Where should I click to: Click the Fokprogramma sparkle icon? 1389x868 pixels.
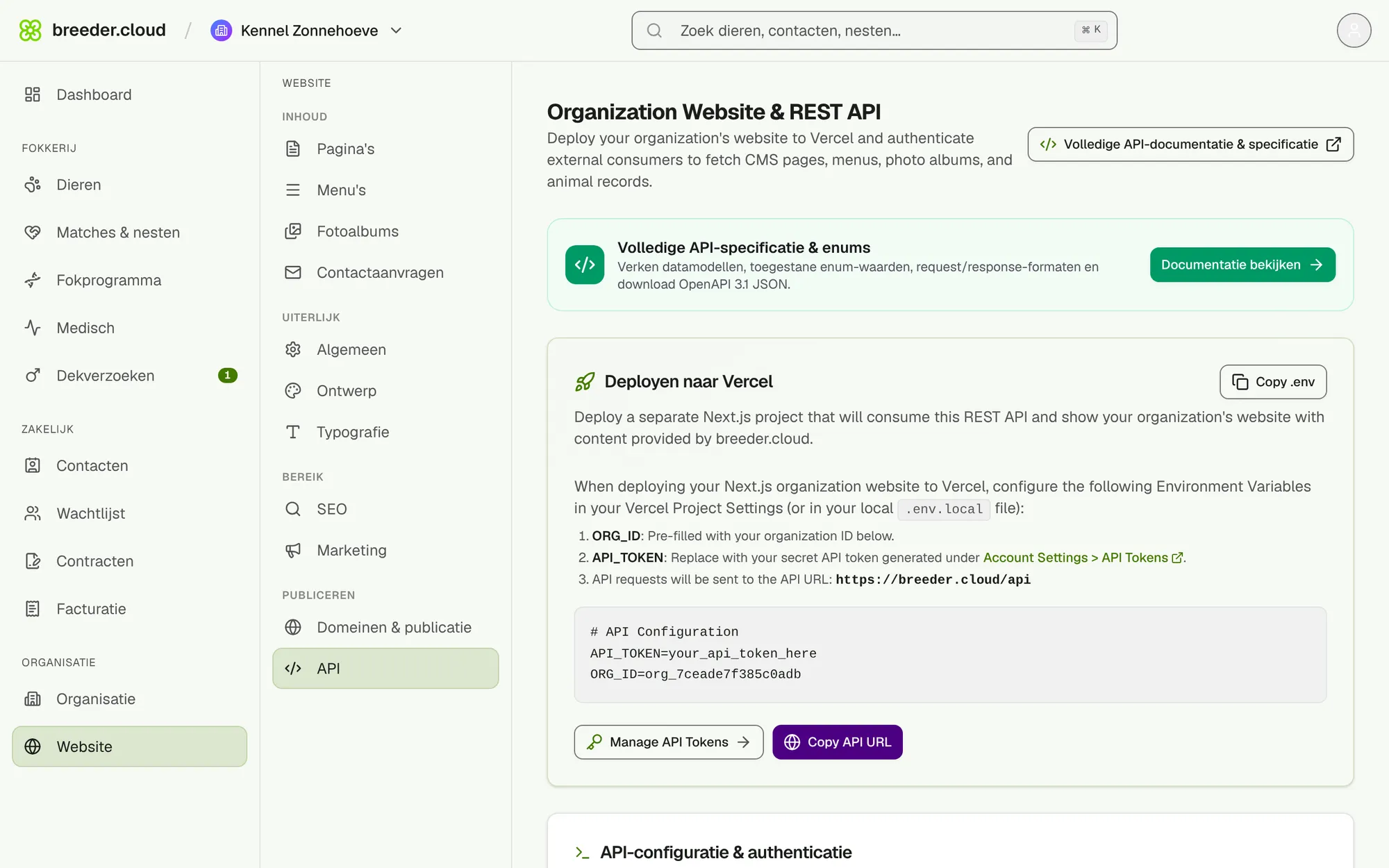33,280
